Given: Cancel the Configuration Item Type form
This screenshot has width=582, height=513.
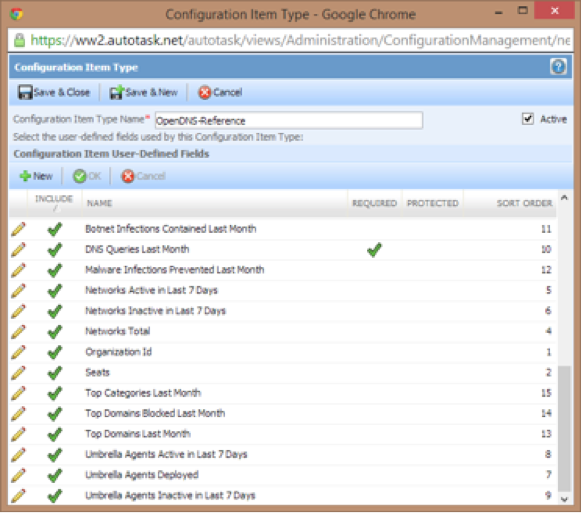Looking at the screenshot, I should (220, 92).
